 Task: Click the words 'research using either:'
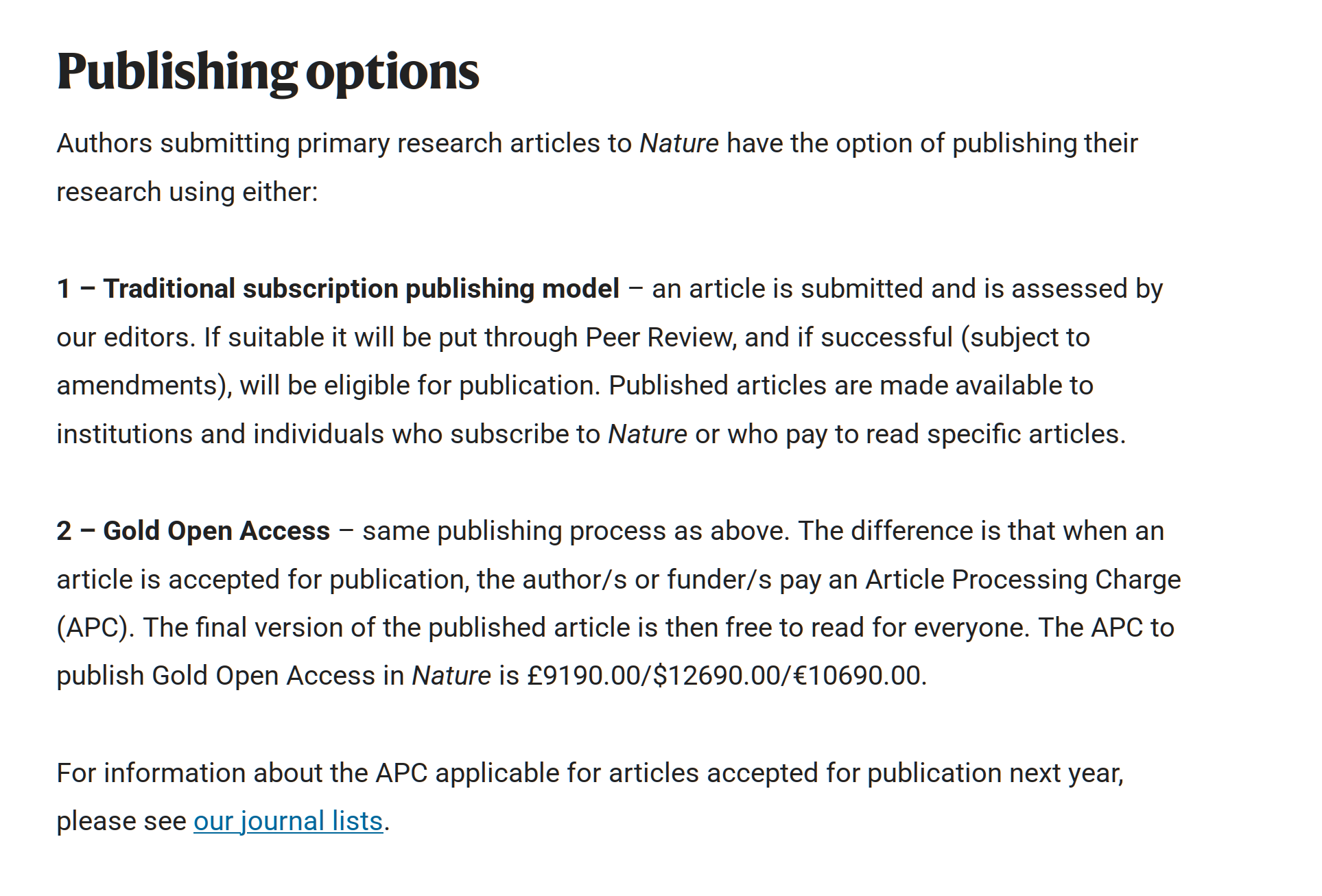187,192
